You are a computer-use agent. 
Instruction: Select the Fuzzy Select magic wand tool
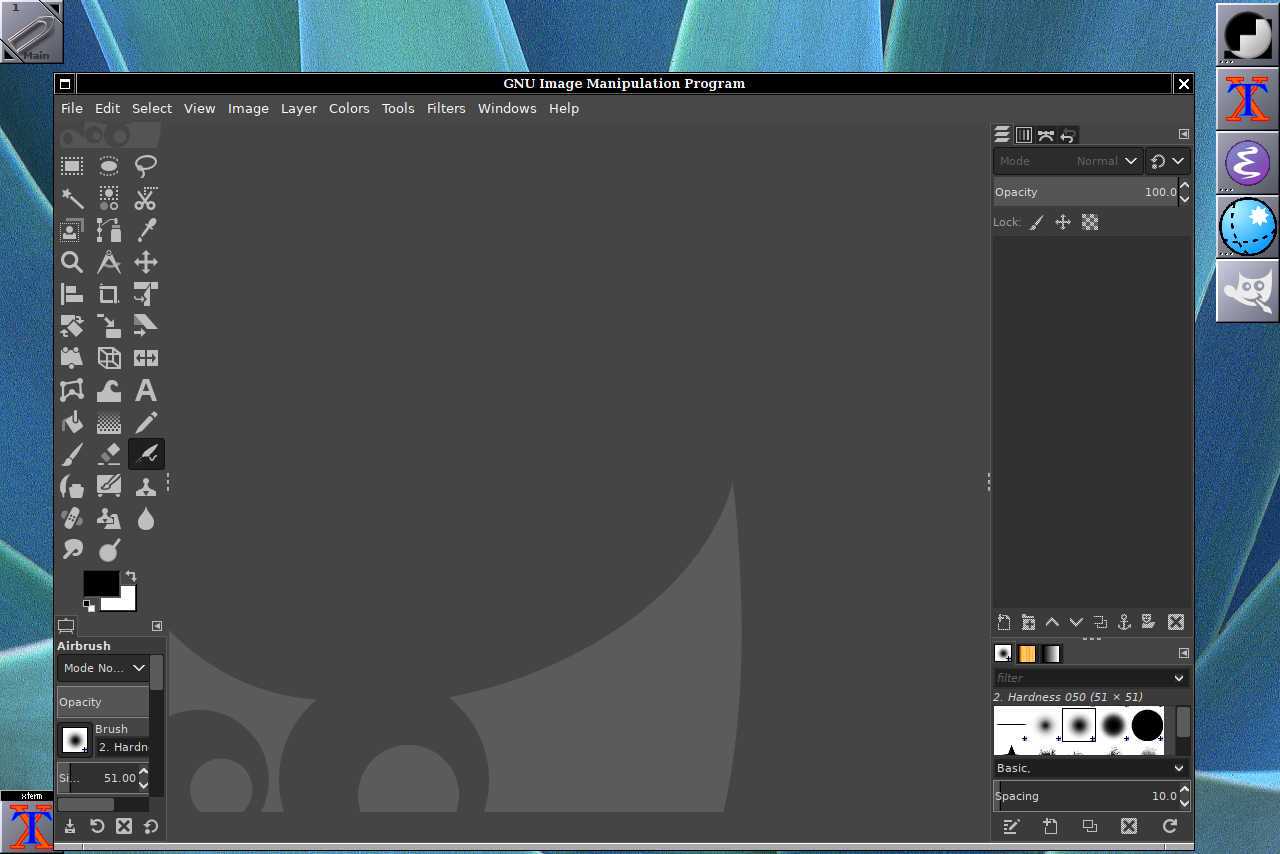pyautogui.click(x=72, y=198)
